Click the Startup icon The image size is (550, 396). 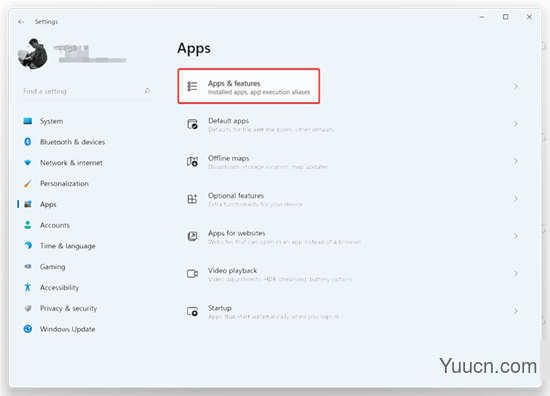pyautogui.click(x=192, y=311)
